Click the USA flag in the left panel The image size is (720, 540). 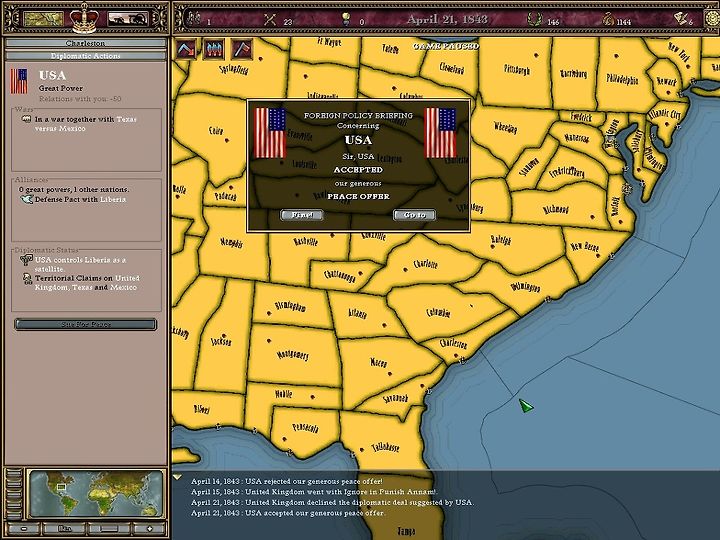point(19,81)
